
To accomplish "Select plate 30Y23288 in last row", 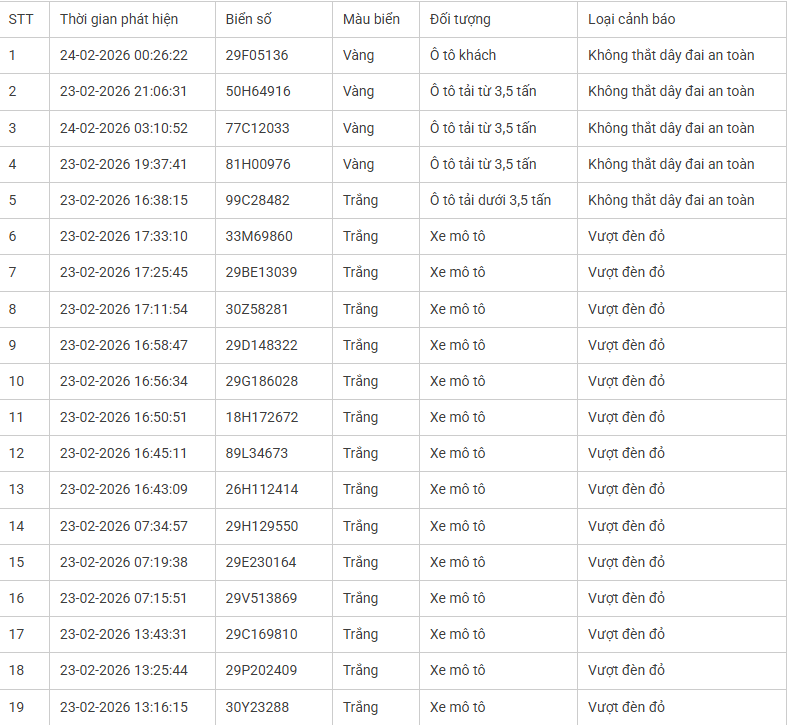I will point(257,707).
